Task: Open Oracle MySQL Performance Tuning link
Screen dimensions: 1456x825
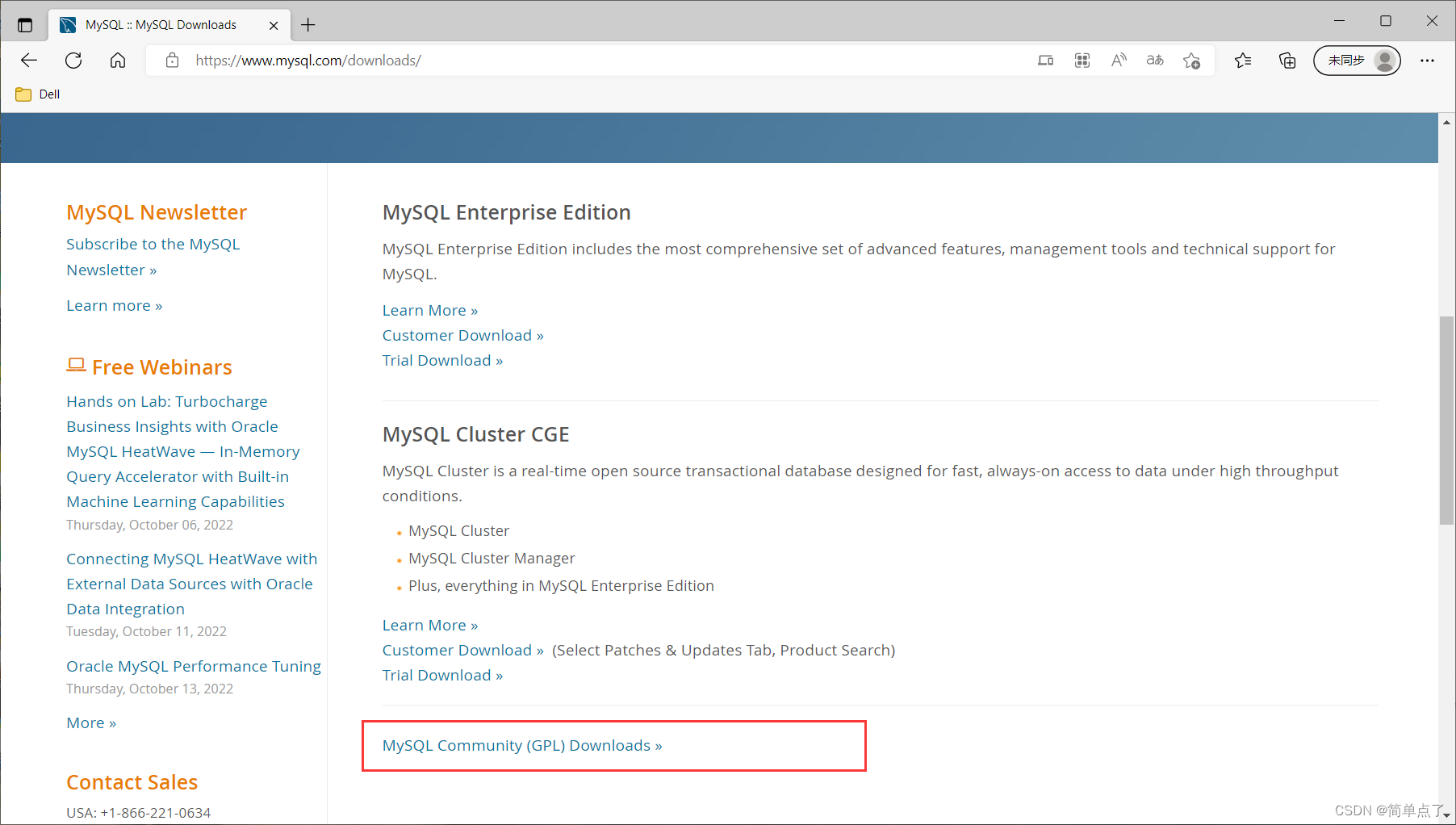Action: pyautogui.click(x=194, y=666)
